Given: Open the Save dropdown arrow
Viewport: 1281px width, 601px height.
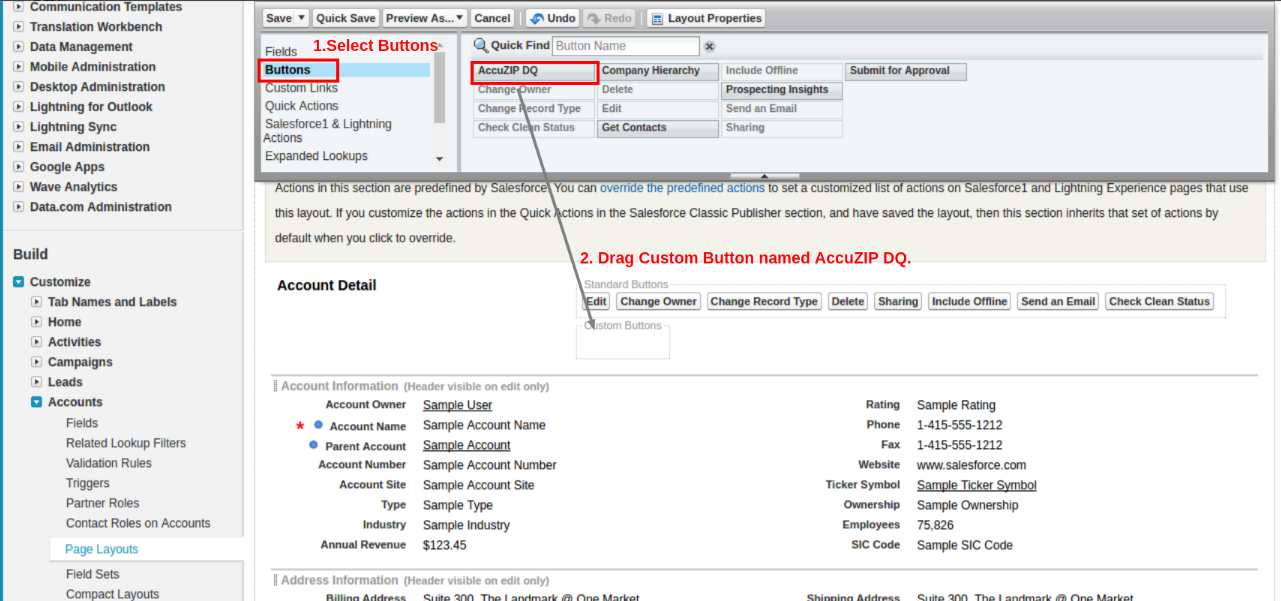Looking at the screenshot, I should point(302,18).
